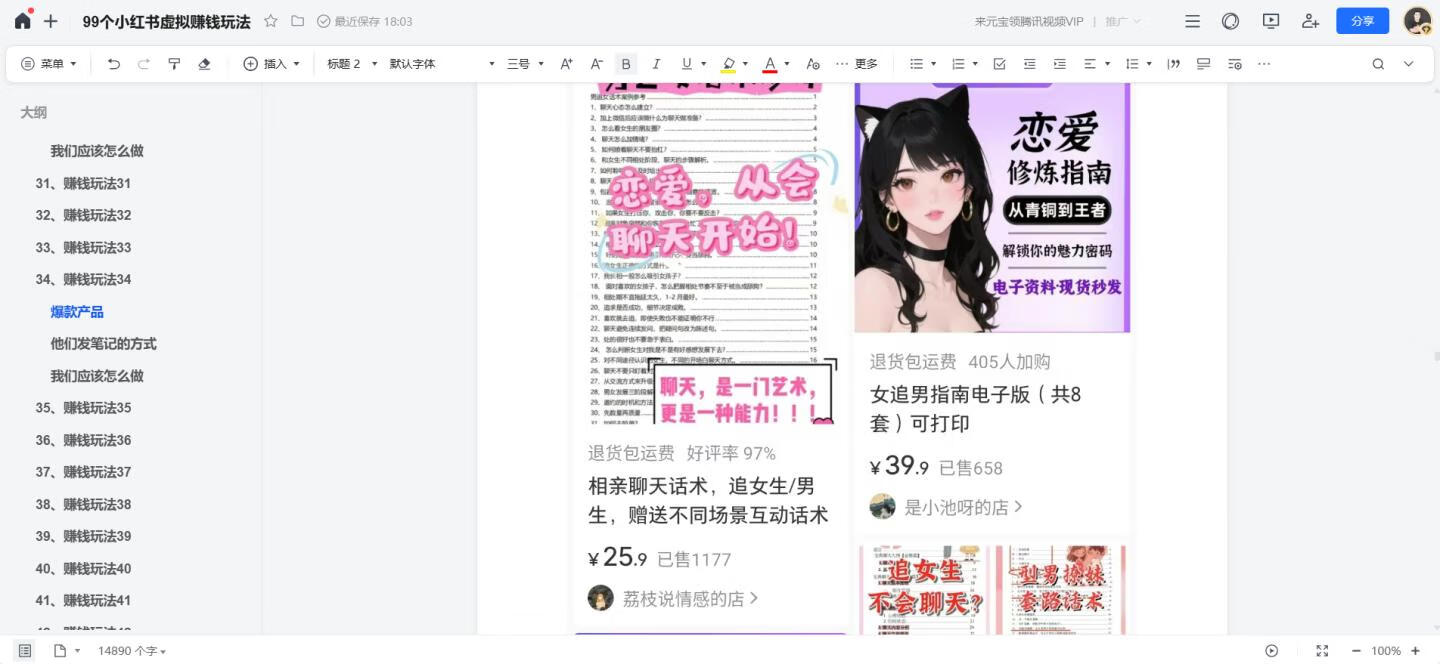Increase font size with the A+ icon
1440x664 pixels.
click(x=566, y=63)
